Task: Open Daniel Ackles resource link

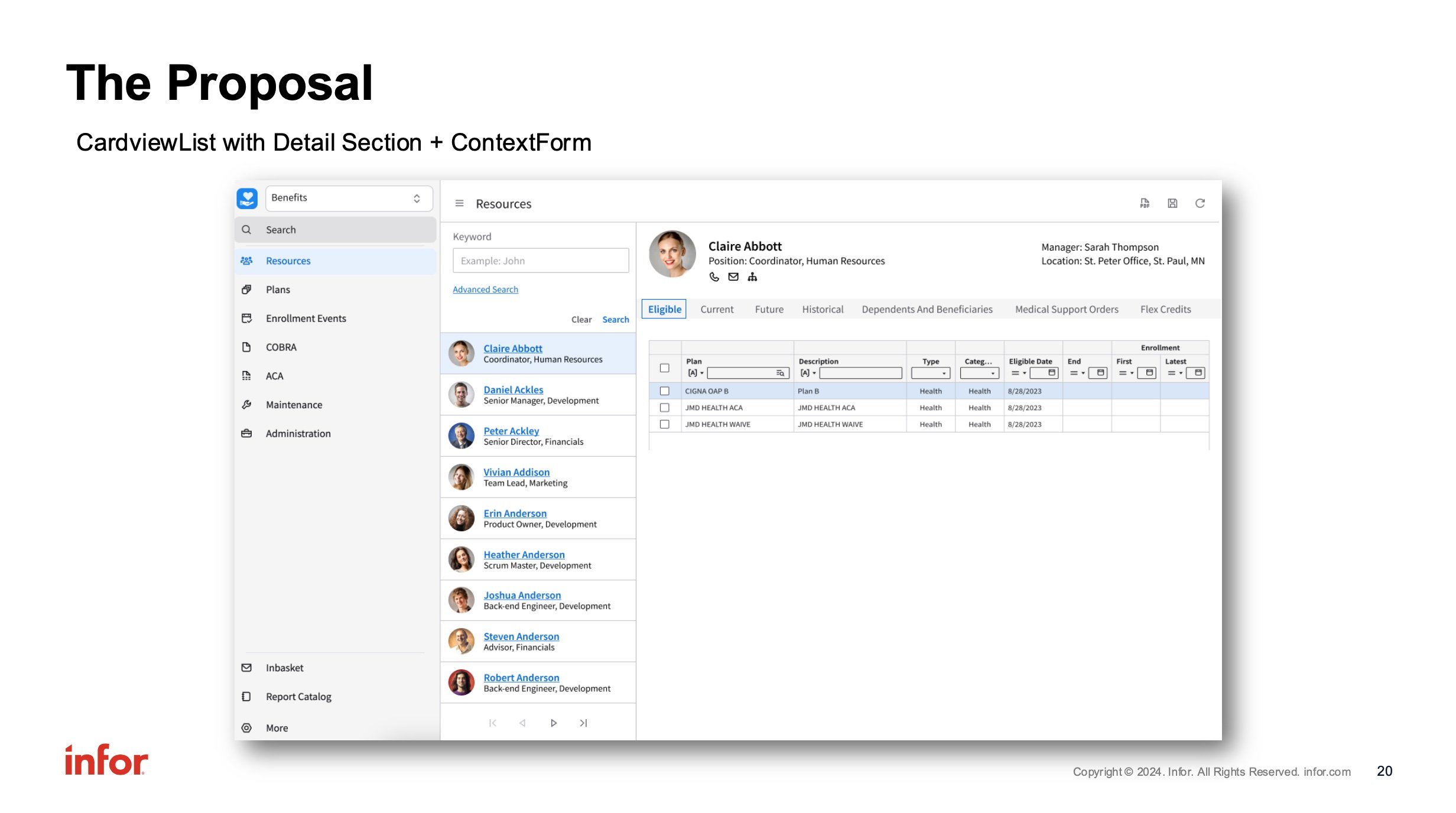Action: coord(513,390)
